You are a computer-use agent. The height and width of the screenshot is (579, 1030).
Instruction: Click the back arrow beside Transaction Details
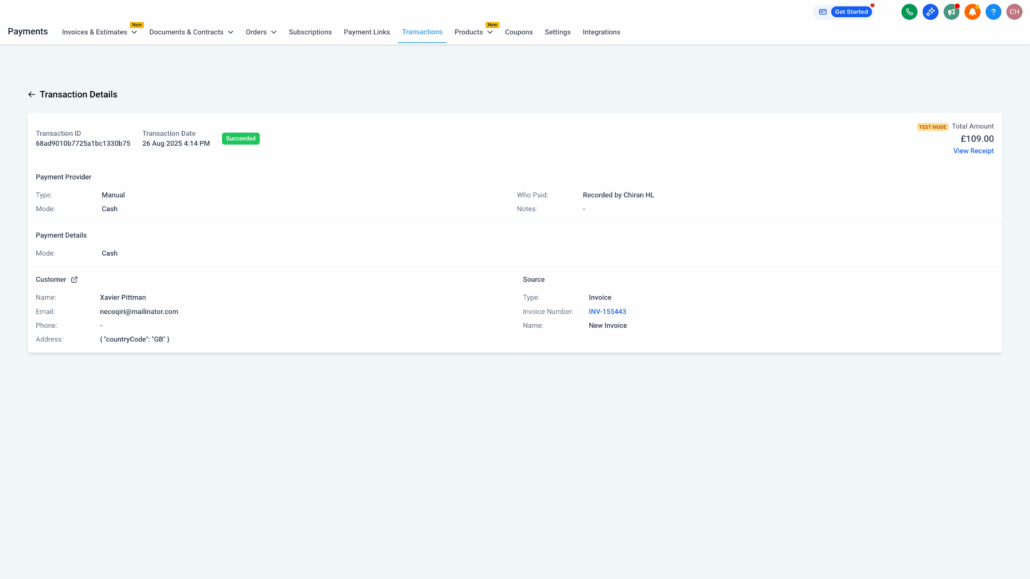(x=31, y=95)
